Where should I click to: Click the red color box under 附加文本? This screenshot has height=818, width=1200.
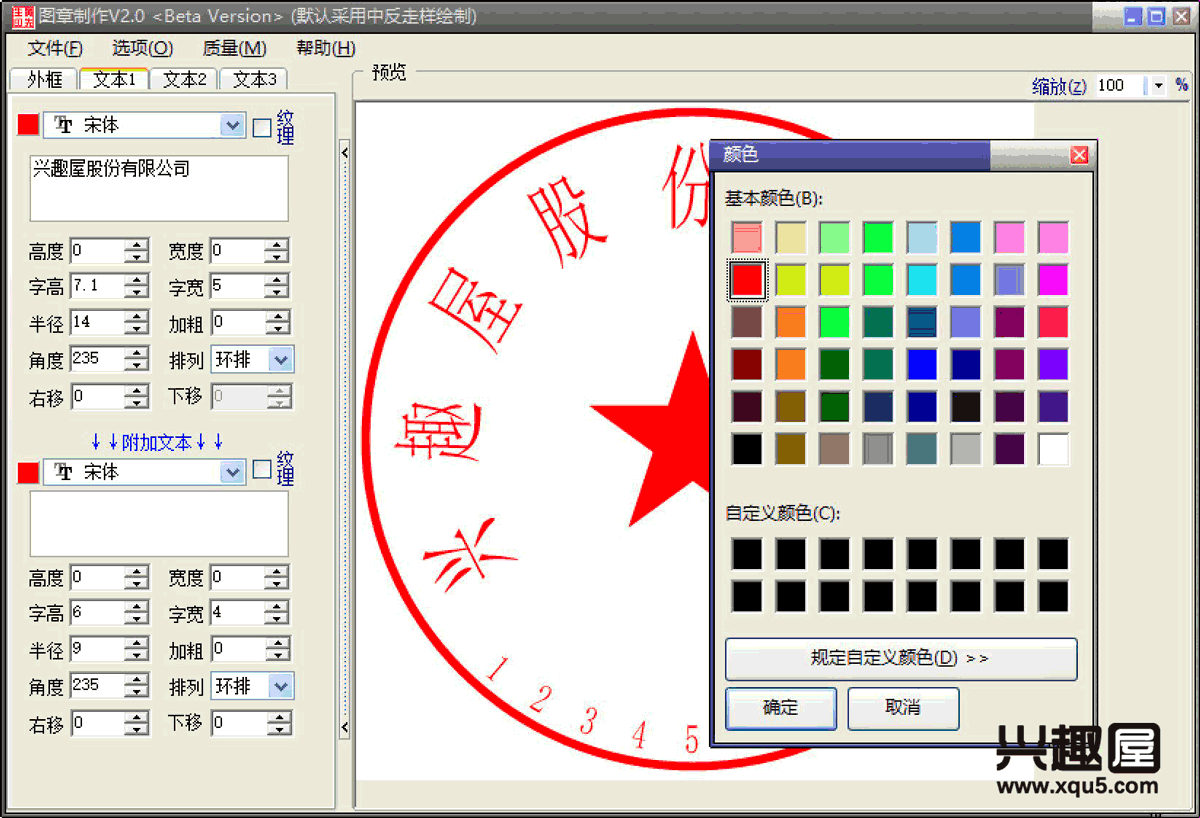[28, 472]
